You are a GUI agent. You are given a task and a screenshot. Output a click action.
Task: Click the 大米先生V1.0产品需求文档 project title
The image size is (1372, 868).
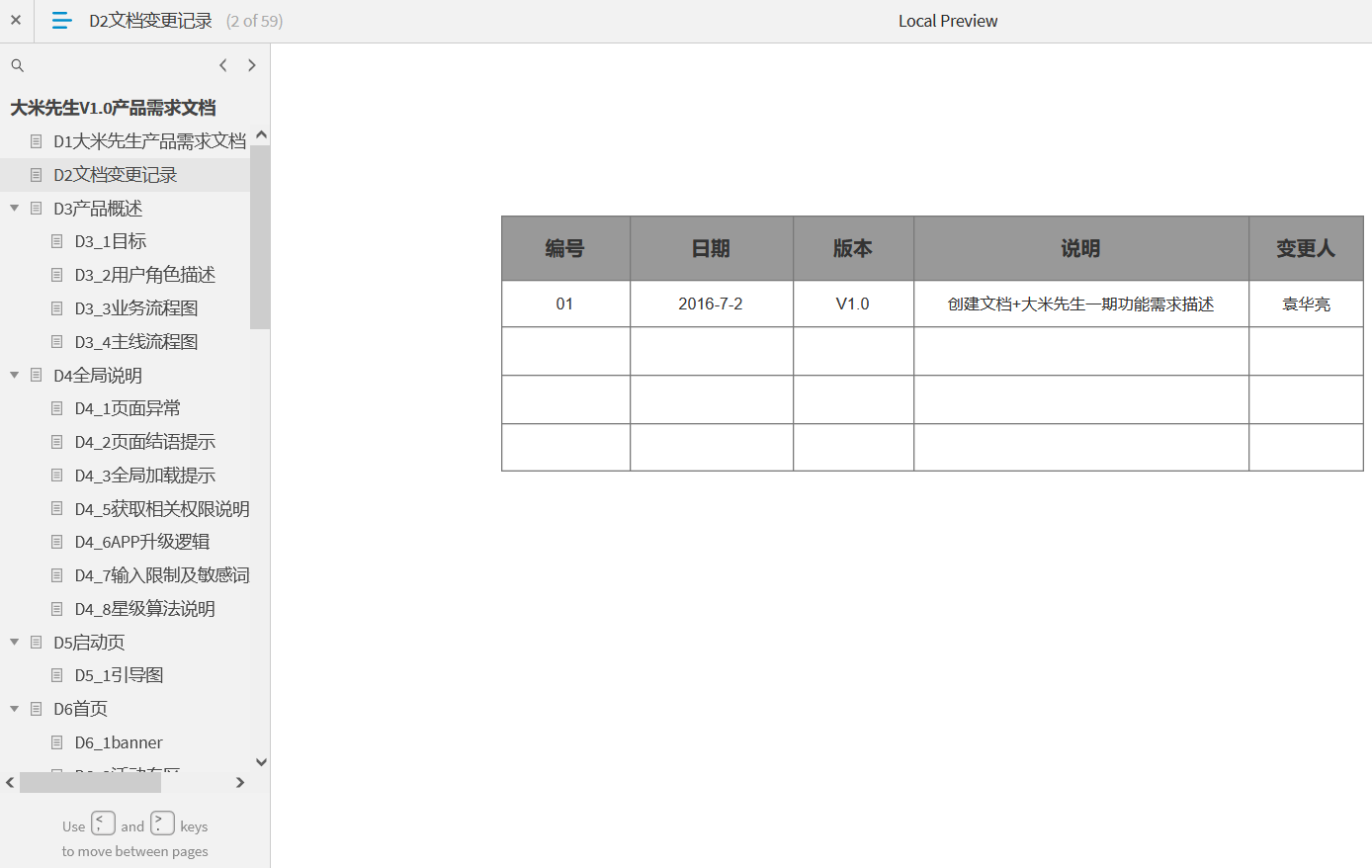coord(113,108)
